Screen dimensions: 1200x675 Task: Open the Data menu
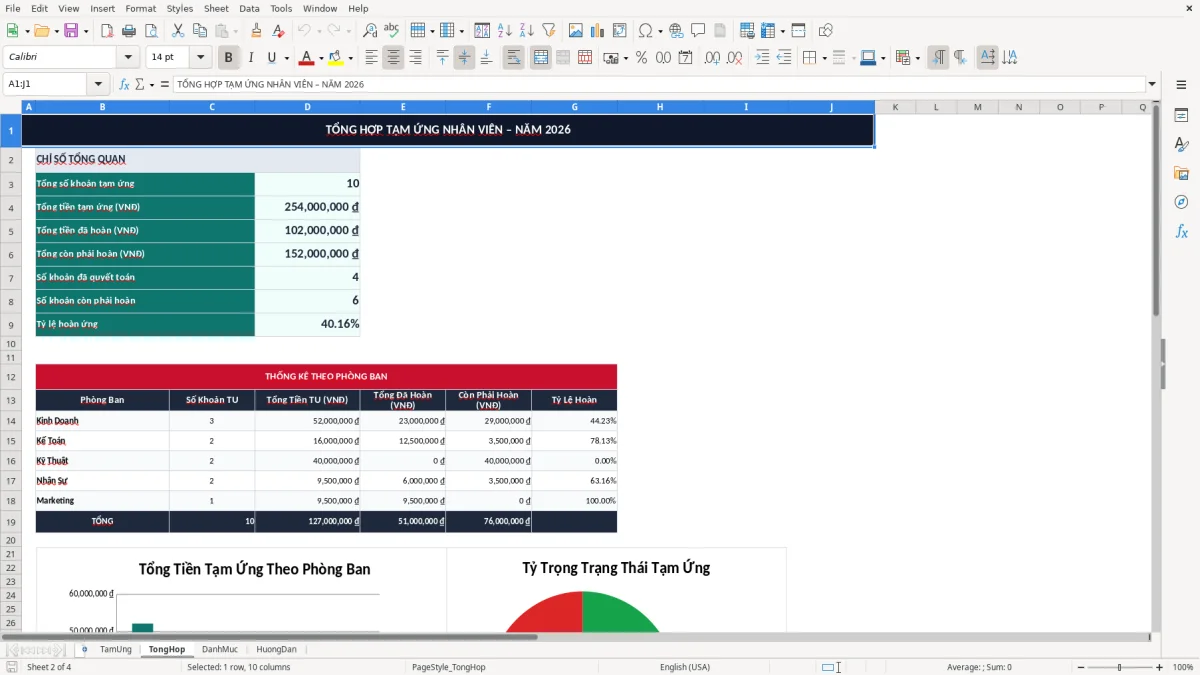(x=249, y=8)
